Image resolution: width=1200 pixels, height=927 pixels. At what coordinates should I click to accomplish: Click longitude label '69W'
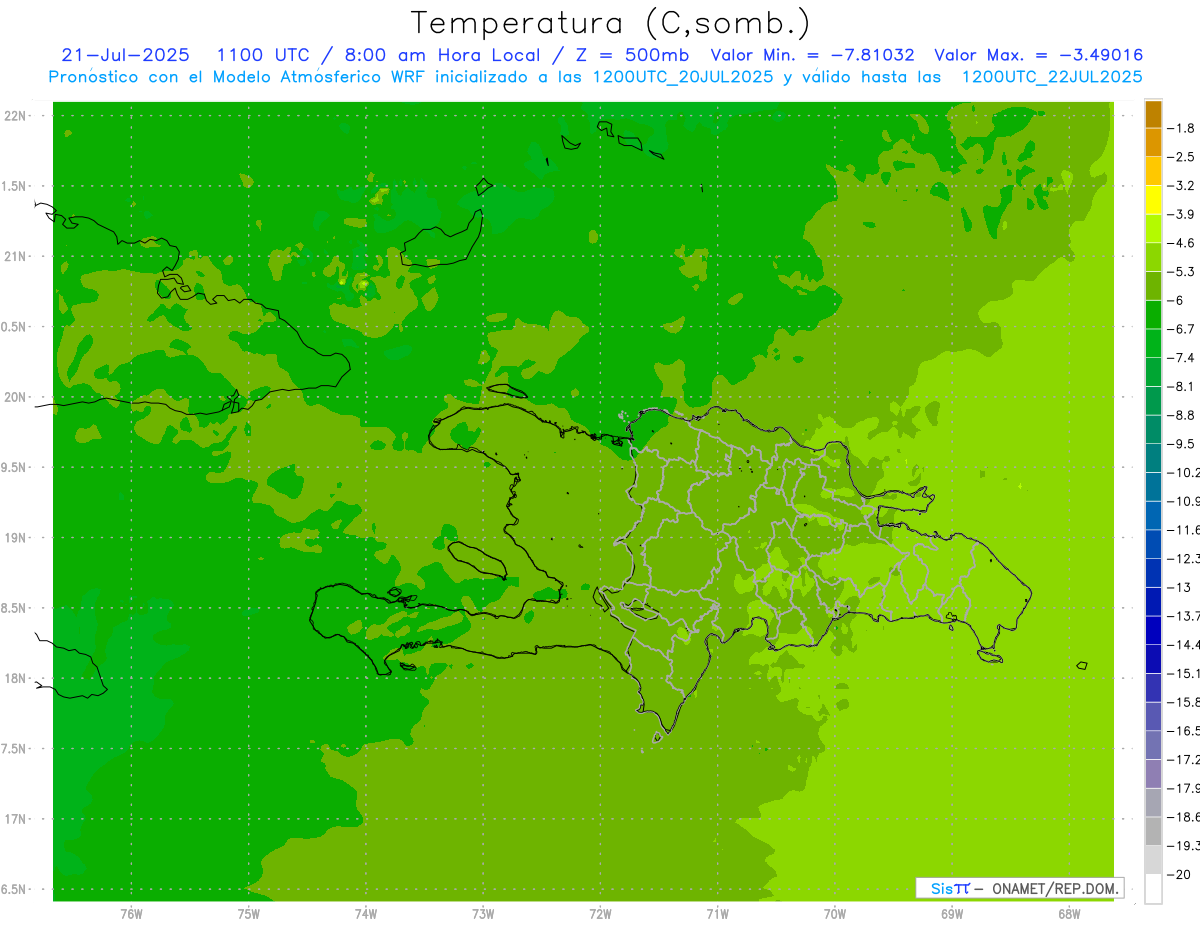pyautogui.click(x=952, y=913)
